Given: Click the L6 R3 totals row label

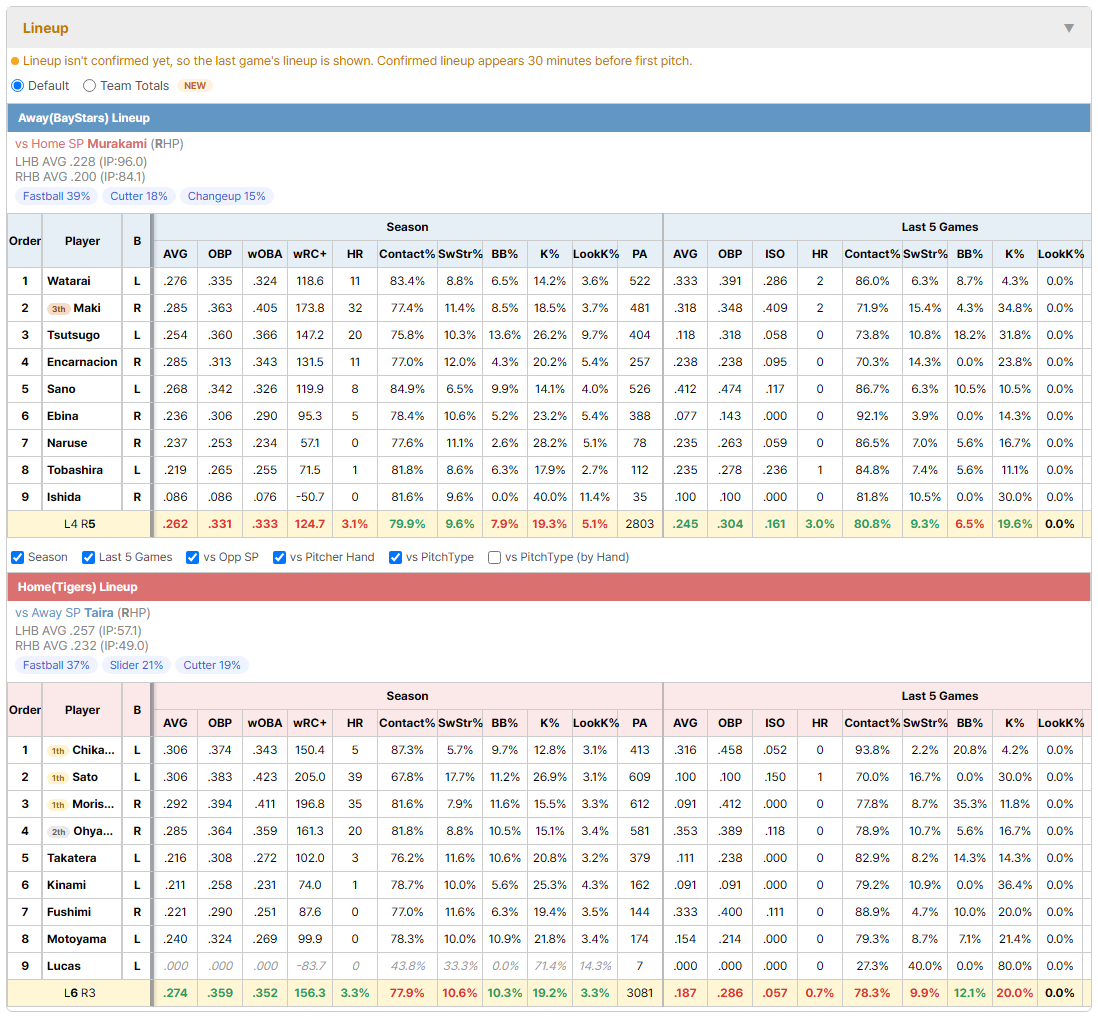Looking at the screenshot, I should [x=79, y=993].
